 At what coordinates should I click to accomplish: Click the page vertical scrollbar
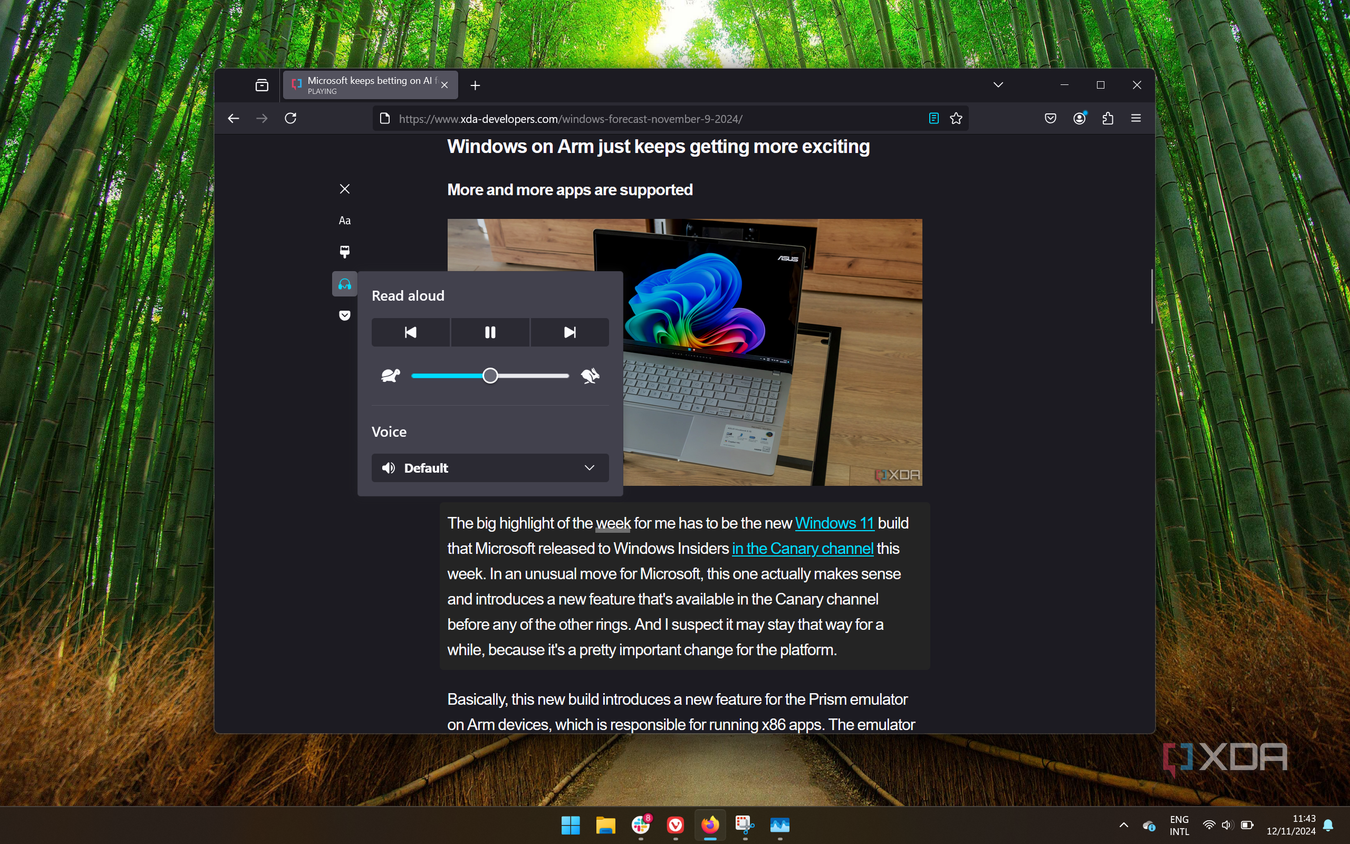point(1152,296)
